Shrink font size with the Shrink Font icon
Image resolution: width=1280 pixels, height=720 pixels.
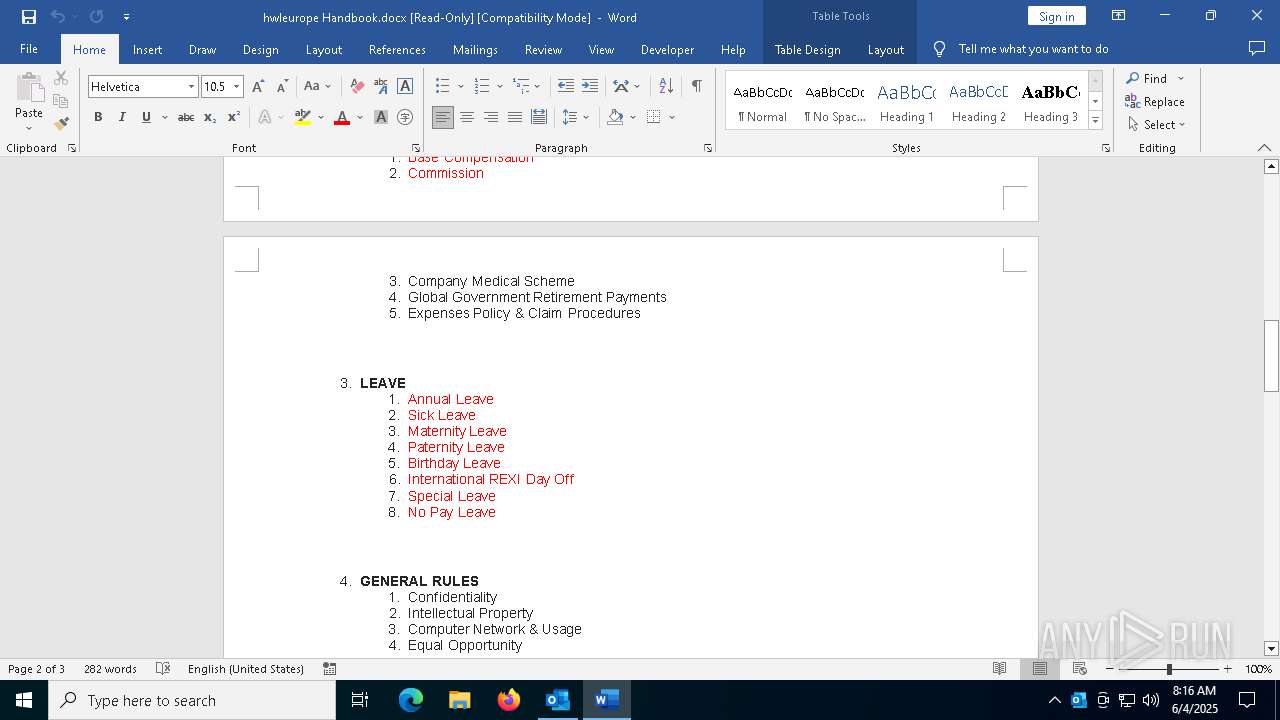282,87
